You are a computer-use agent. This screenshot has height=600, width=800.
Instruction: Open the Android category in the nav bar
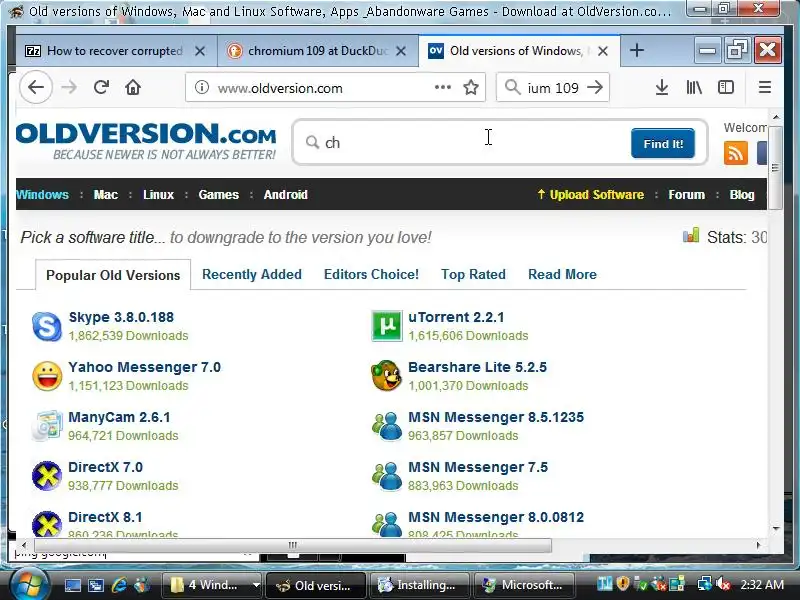[285, 194]
